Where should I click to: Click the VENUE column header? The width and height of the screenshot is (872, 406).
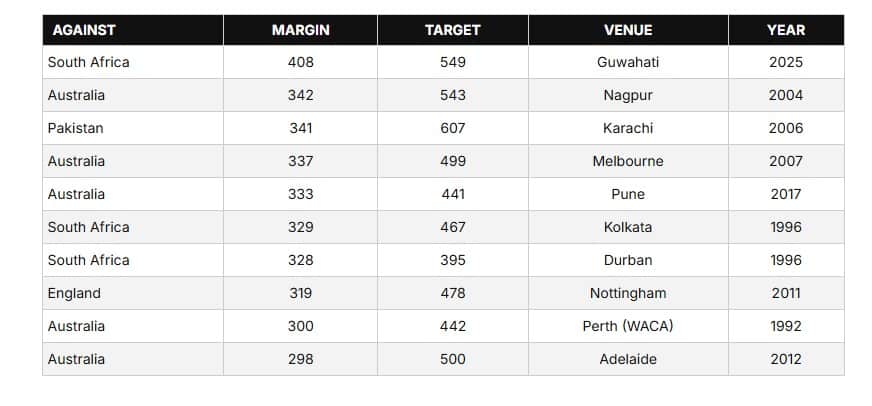coord(628,30)
